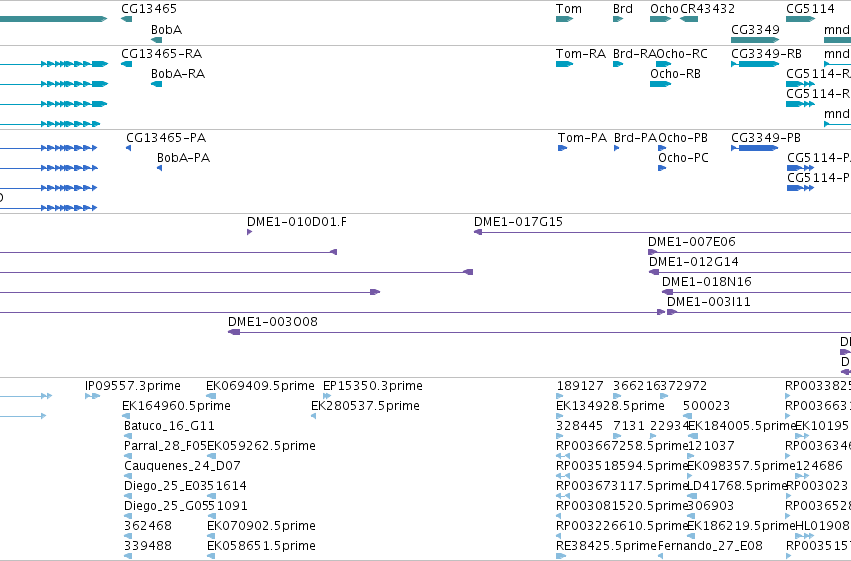Click the 328445 EST label
This screenshot has height=561, width=851.
580,426
